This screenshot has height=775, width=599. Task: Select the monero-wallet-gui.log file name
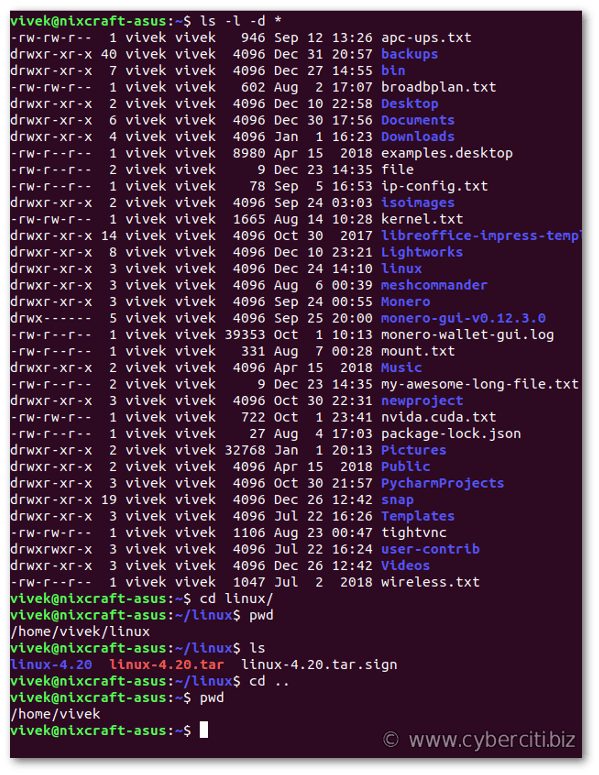468,335
